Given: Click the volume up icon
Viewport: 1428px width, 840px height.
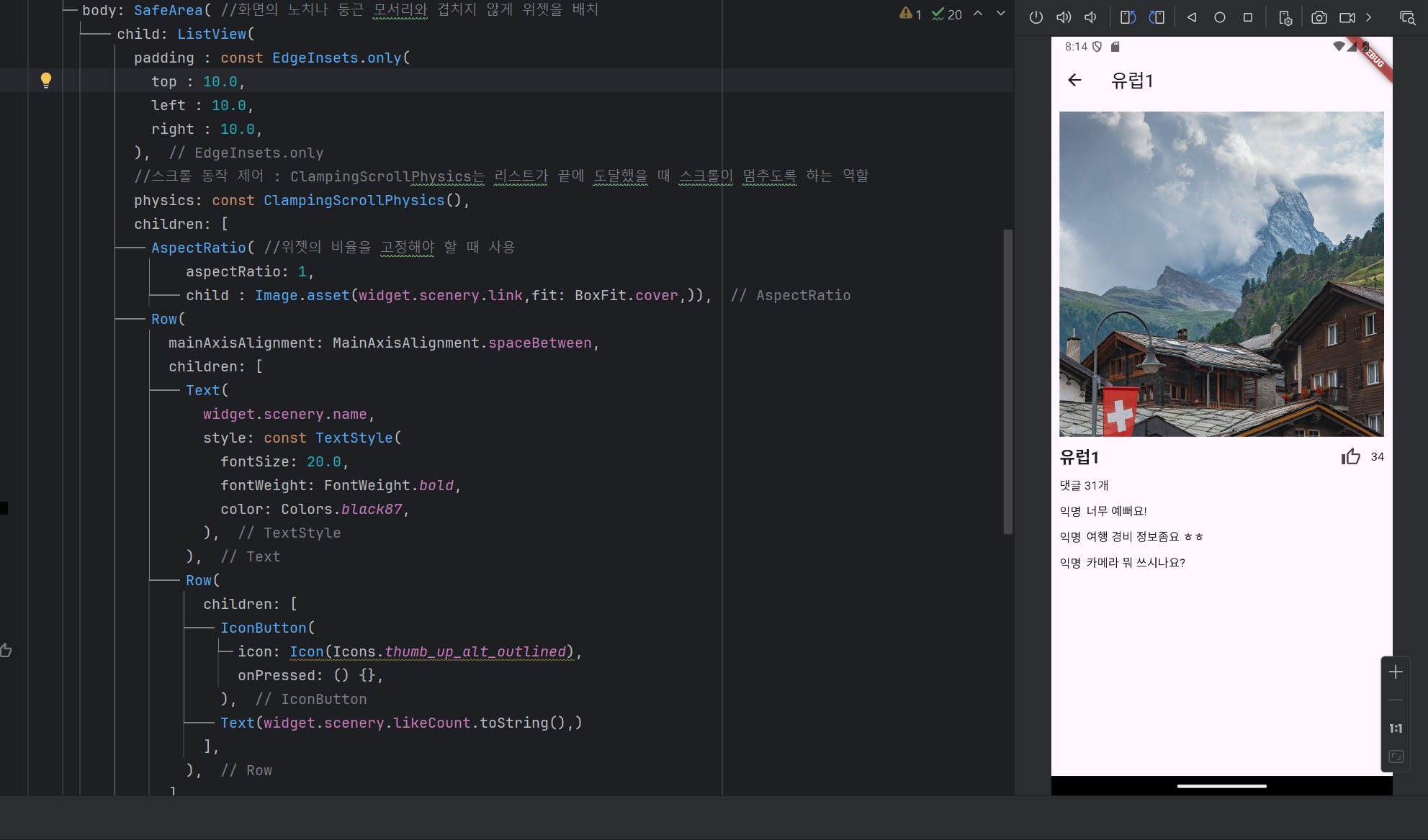Looking at the screenshot, I should click(1064, 17).
